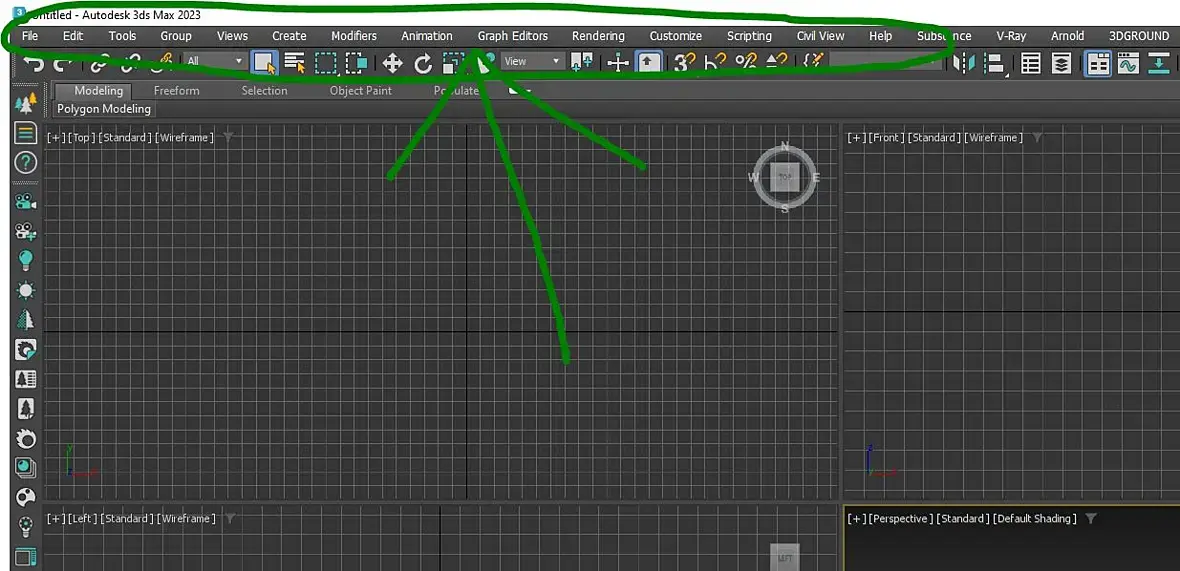
Task: Open the [Default Shading] menu in Perspective viewport
Action: coord(1035,518)
